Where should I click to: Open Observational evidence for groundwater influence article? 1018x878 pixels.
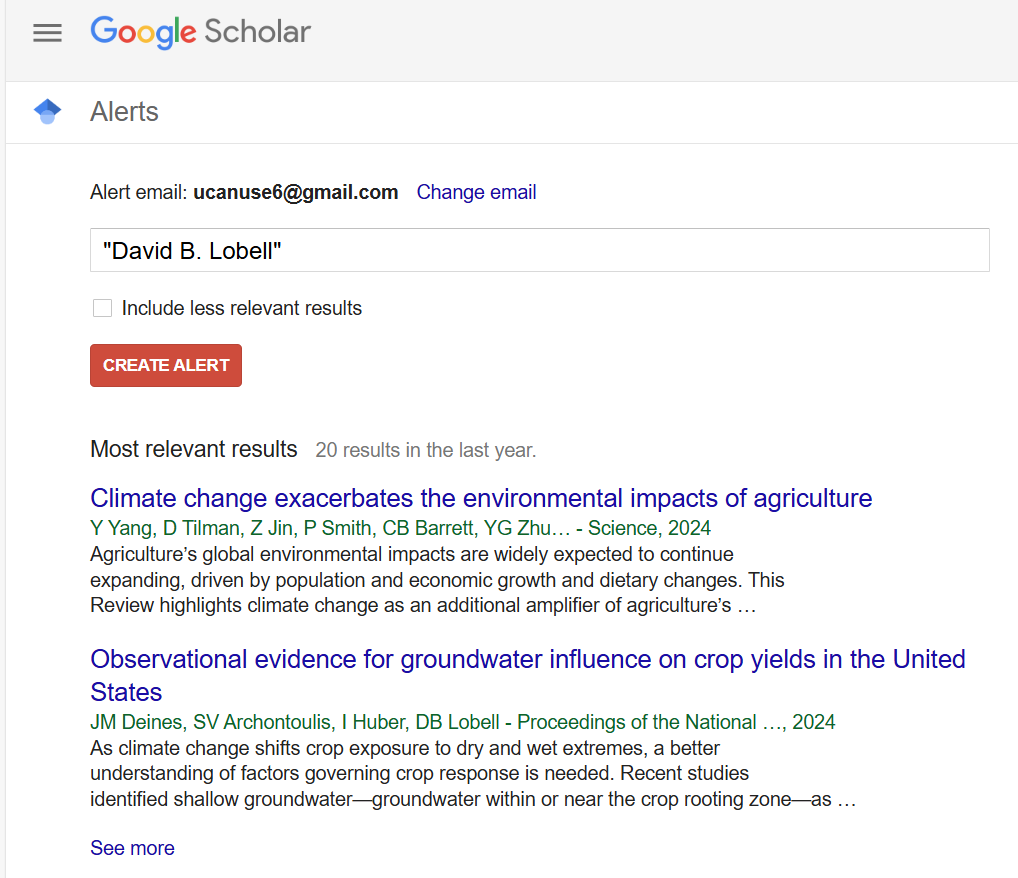click(528, 675)
